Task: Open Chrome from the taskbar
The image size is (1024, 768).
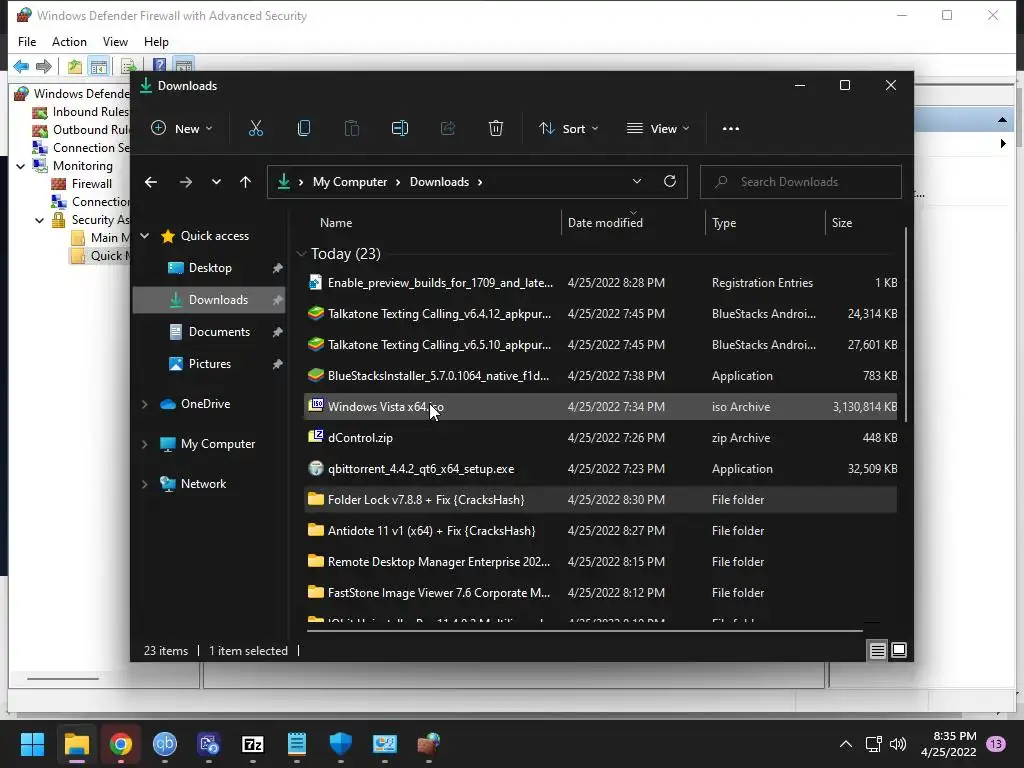Action: [x=121, y=744]
